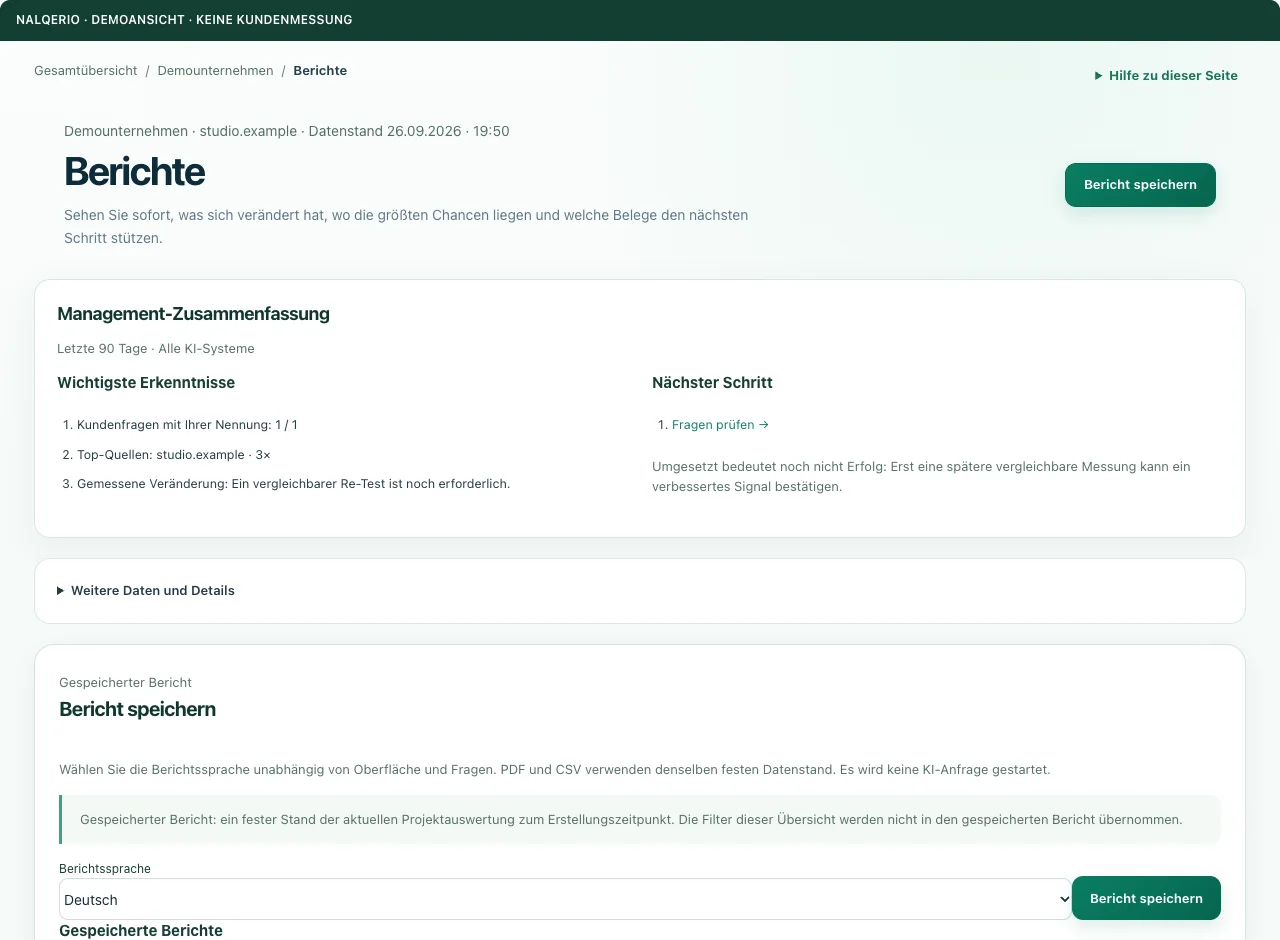Click the large 'Berichte' page title

pos(134,172)
